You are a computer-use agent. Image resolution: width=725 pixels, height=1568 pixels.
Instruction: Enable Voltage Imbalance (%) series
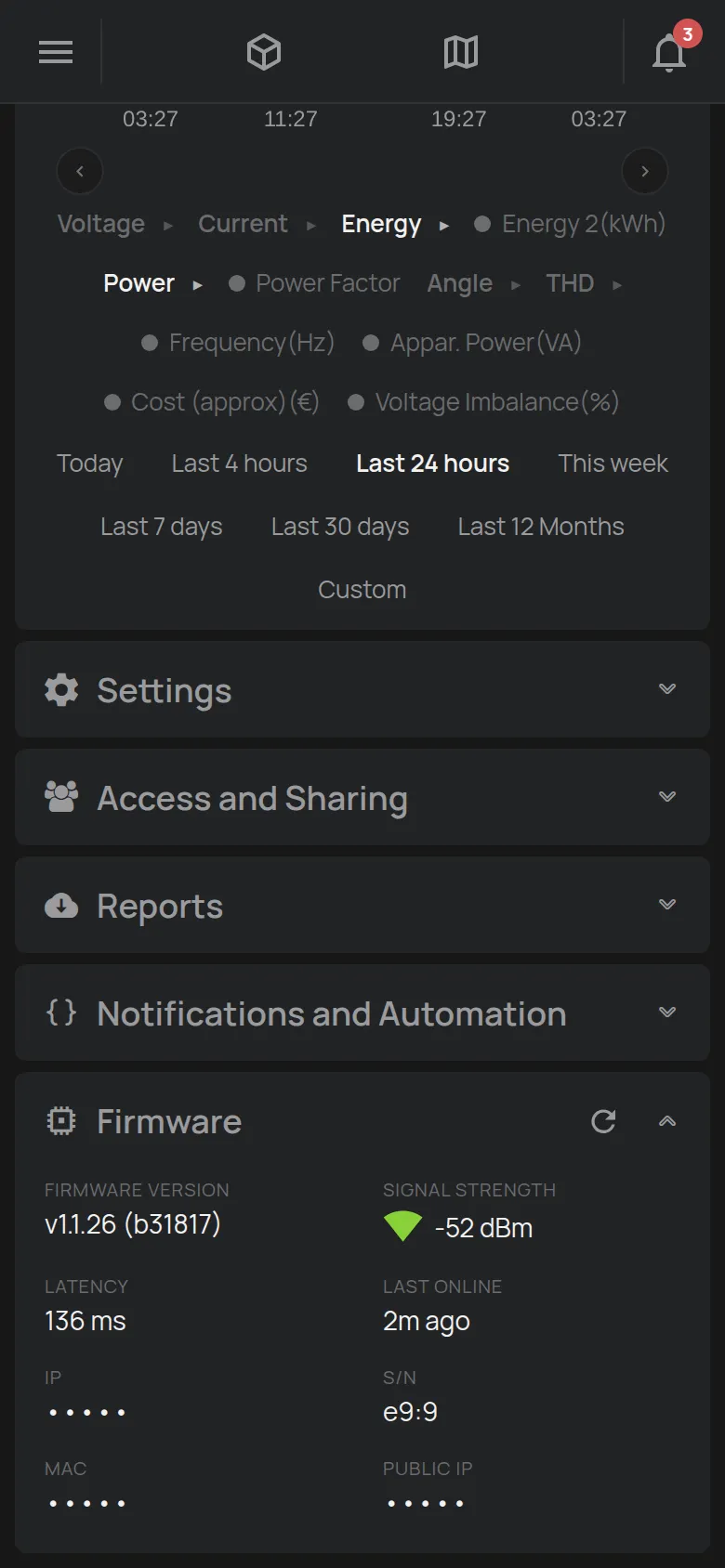pos(483,402)
